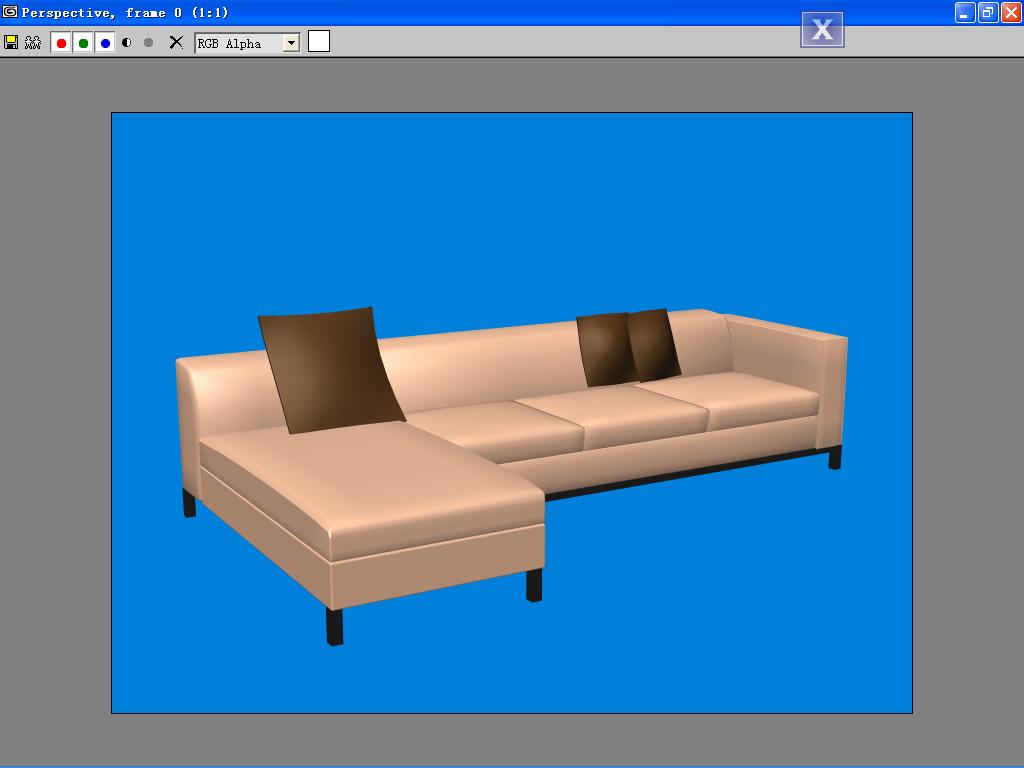Show the alpha channel half-circle button
1024x768 pixels.
pyautogui.click(x=127, y=42)
